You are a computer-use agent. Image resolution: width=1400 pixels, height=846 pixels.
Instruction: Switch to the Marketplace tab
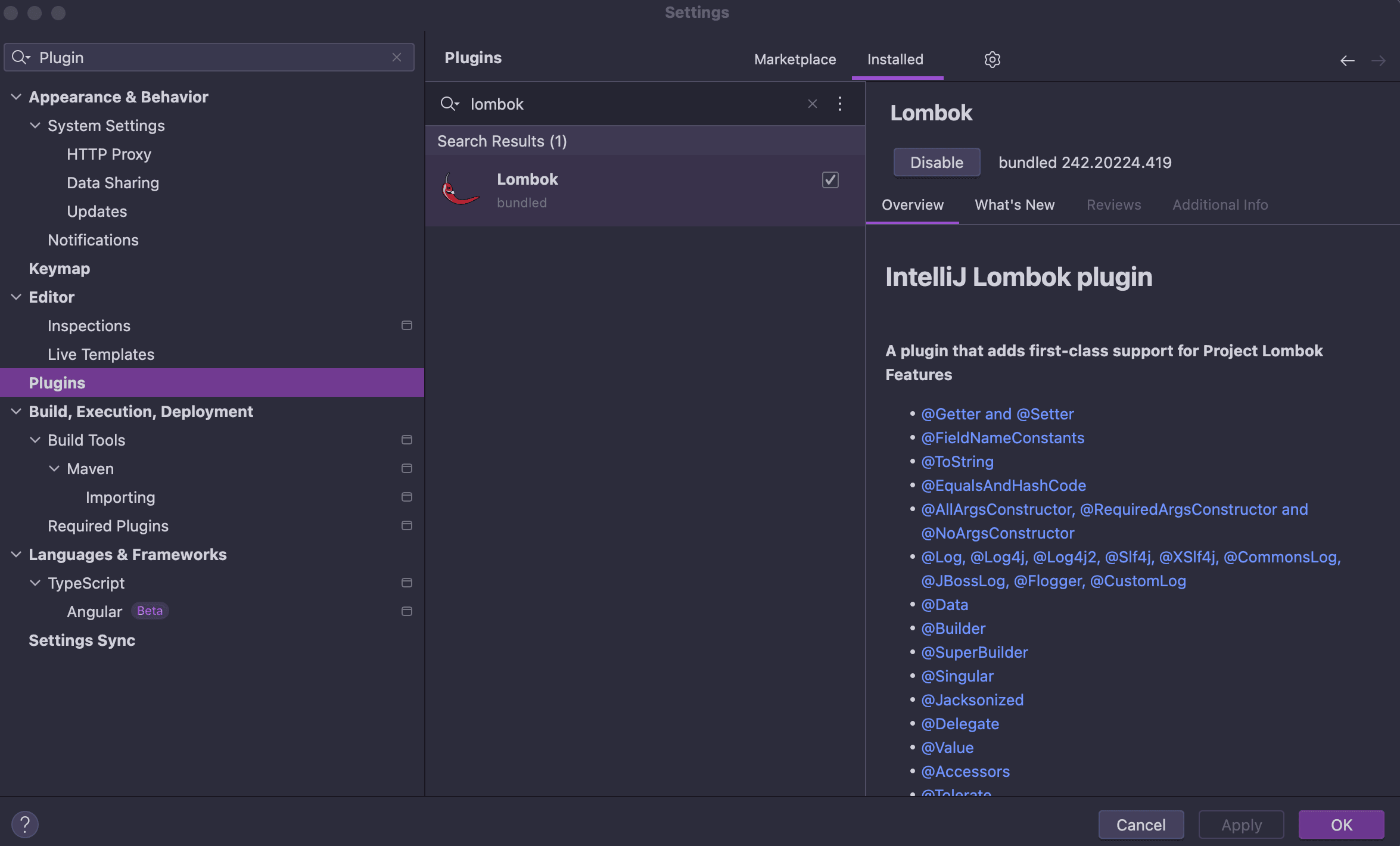795,60
